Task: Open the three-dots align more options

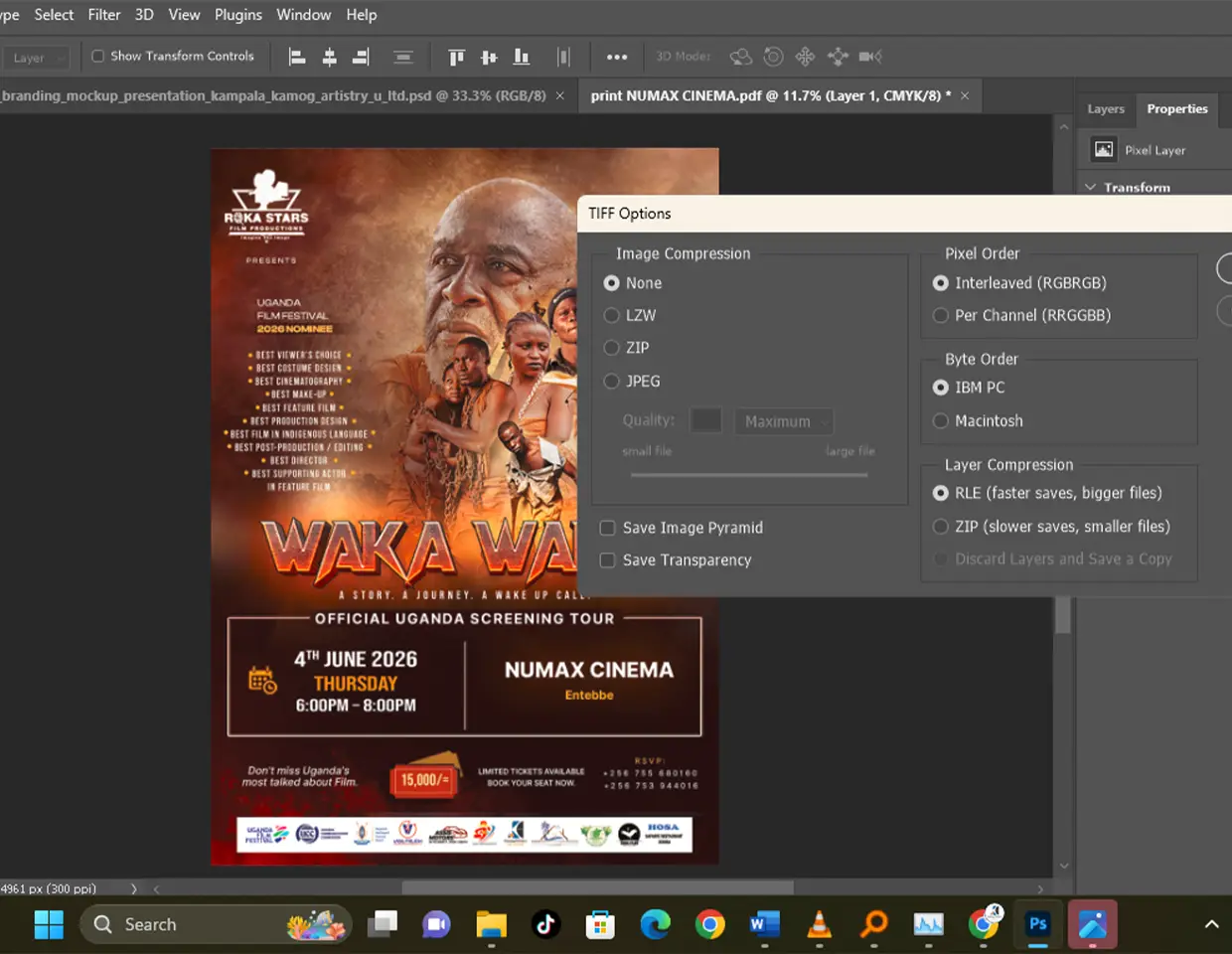Action: coord(617,57)
